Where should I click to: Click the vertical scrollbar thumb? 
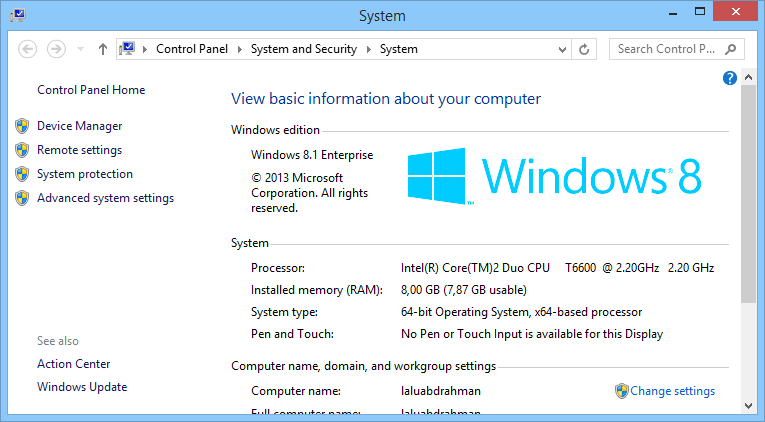pos(748,194)
